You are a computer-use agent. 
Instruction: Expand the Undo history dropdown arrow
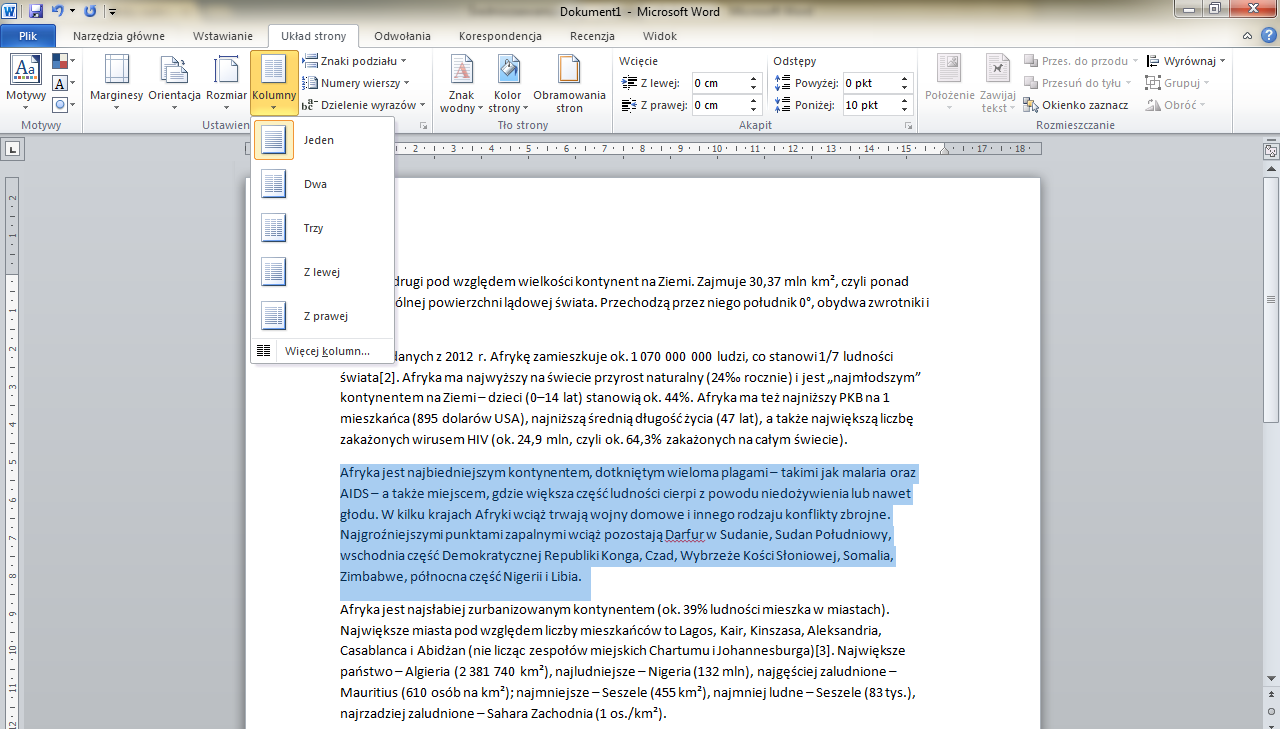(72, 11)
